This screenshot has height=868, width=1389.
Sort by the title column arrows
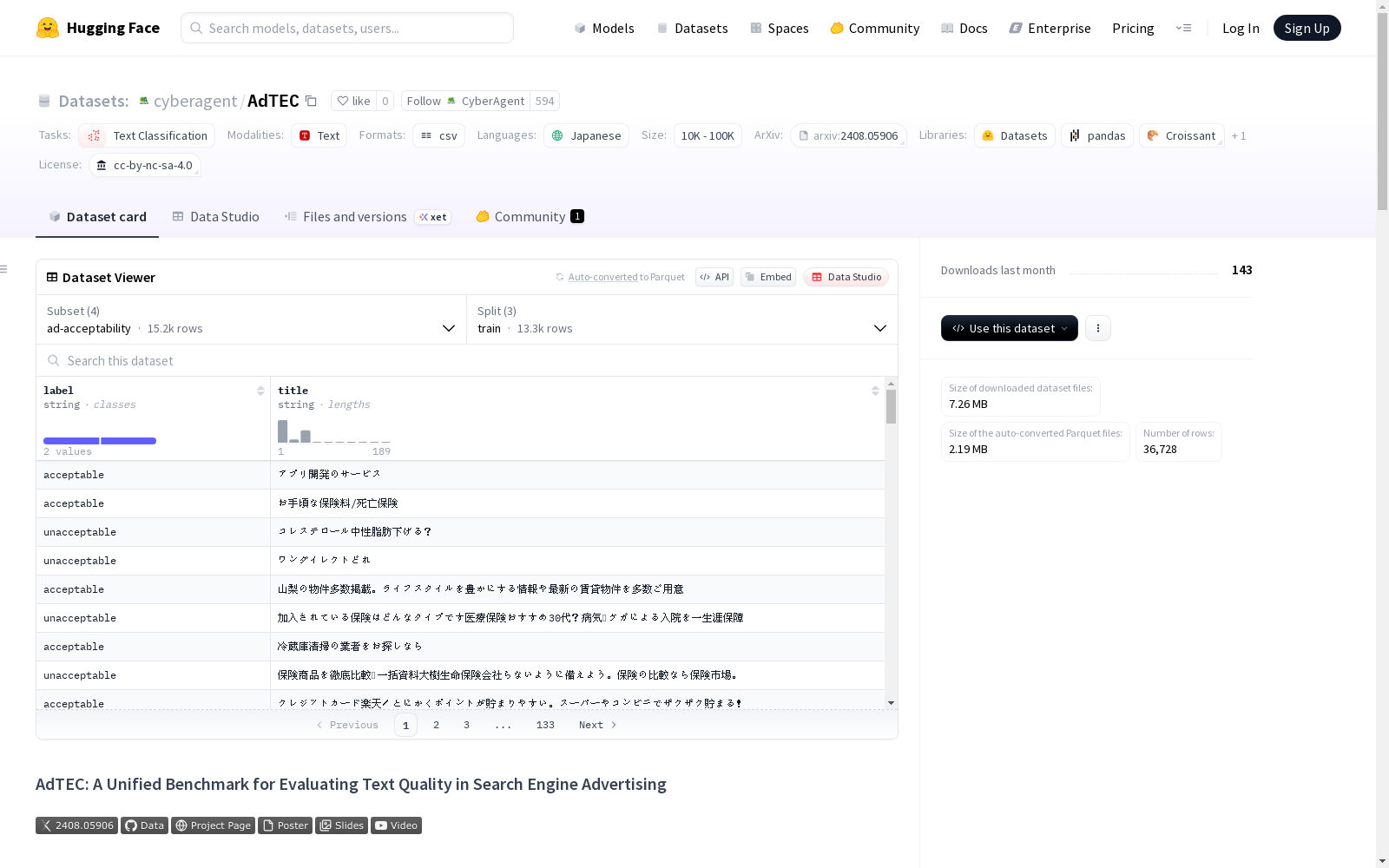[875, 391]
